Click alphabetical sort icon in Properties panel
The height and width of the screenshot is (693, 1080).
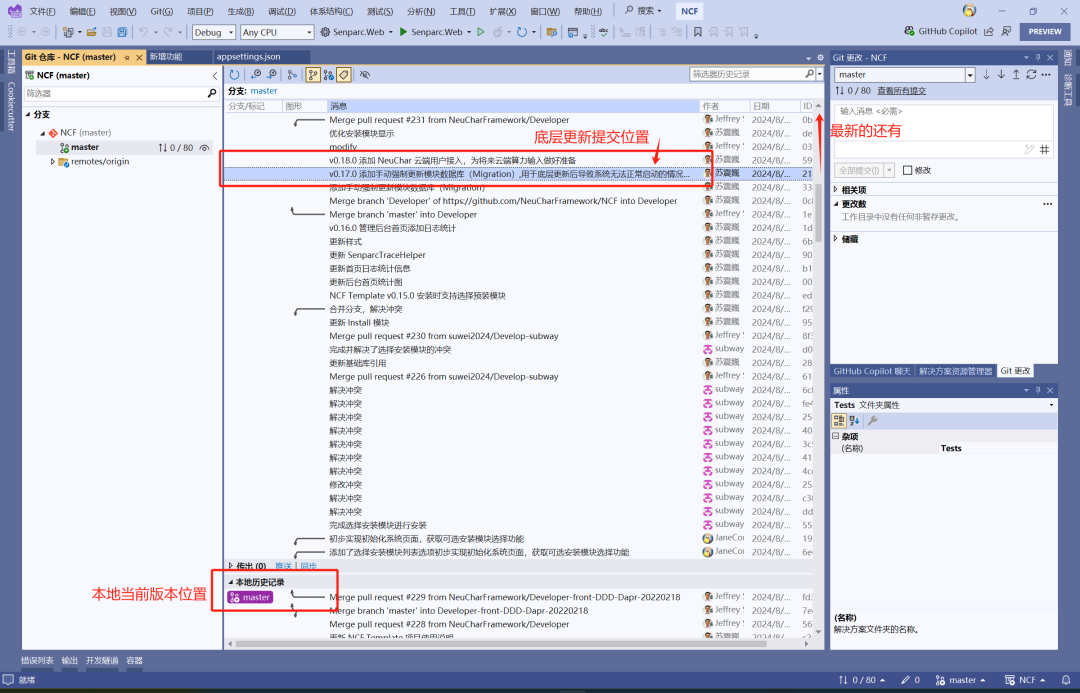pyautogui.click(x=855, y=420)
